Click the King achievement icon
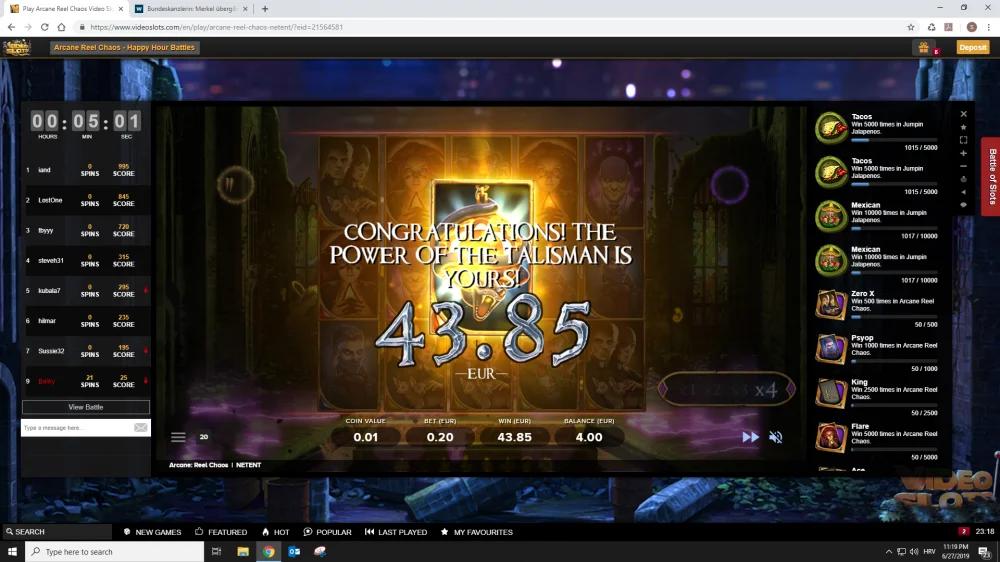1000x562 pixels. [831, 393]
